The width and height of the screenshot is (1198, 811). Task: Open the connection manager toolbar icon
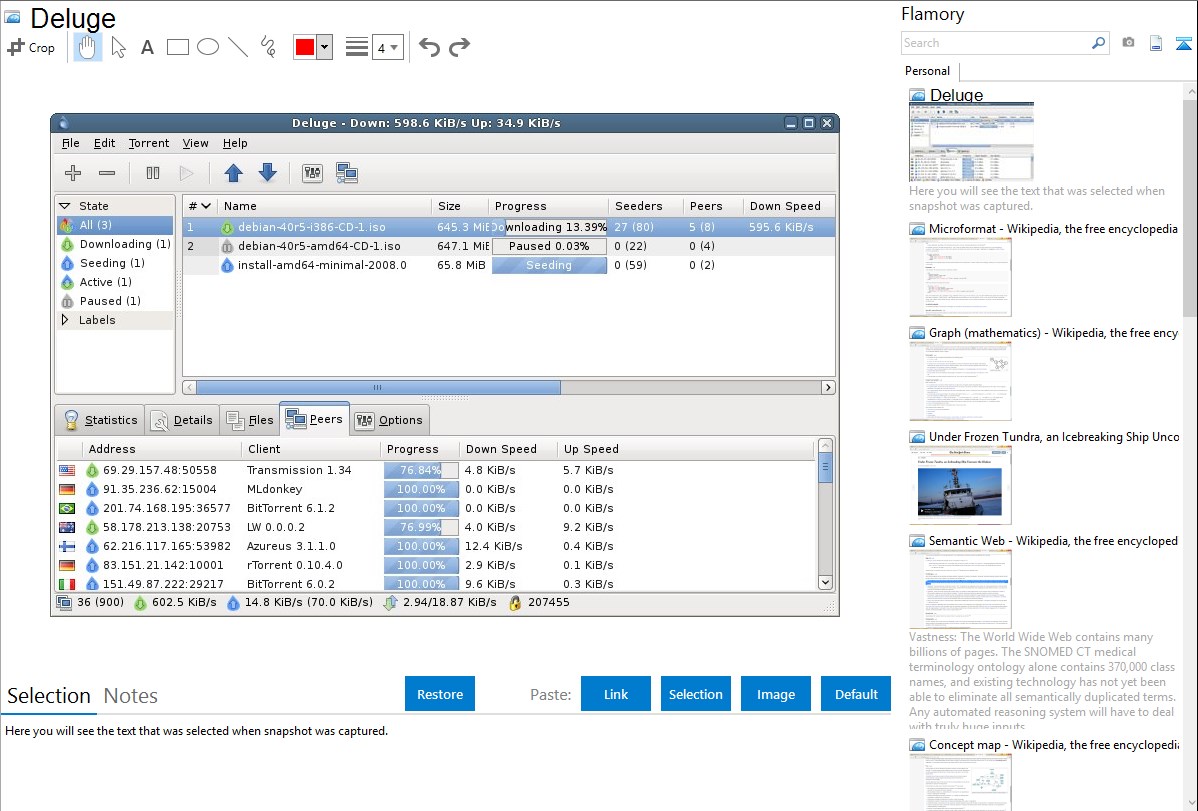[347, 173]
